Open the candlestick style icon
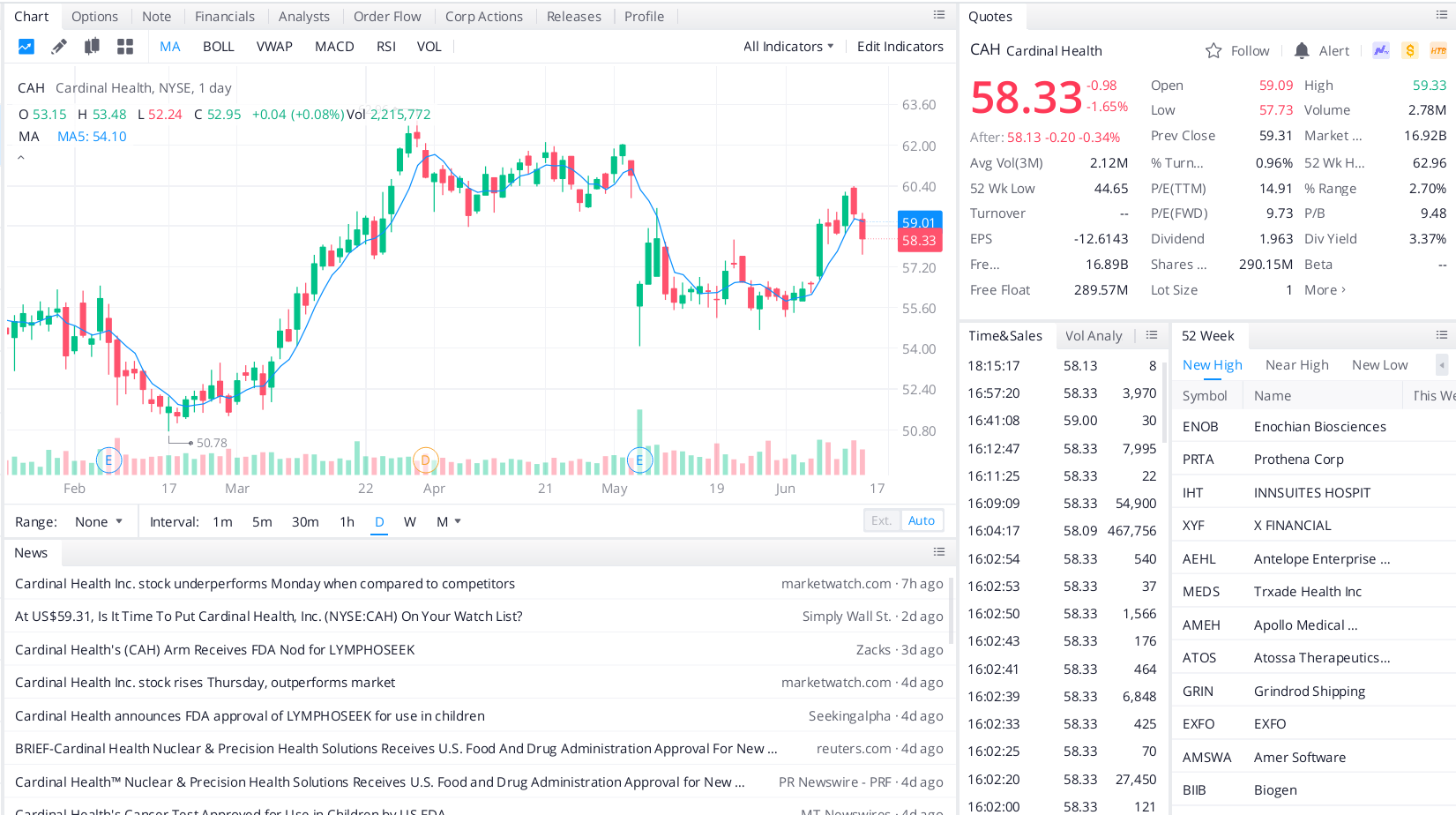Viewport: 1456px width, 815px height. pos(92,47)
